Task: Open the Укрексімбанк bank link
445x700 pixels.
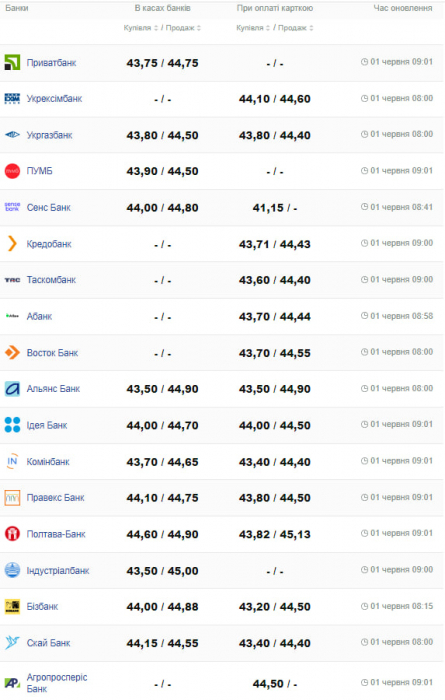Action: tap(54, 99)
